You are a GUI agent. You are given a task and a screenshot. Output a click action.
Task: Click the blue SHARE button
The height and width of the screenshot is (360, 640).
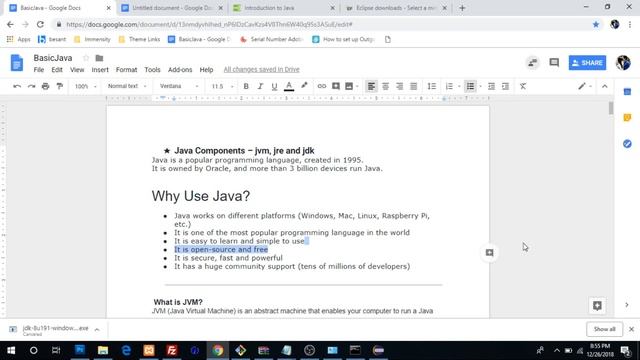[587, 63]
